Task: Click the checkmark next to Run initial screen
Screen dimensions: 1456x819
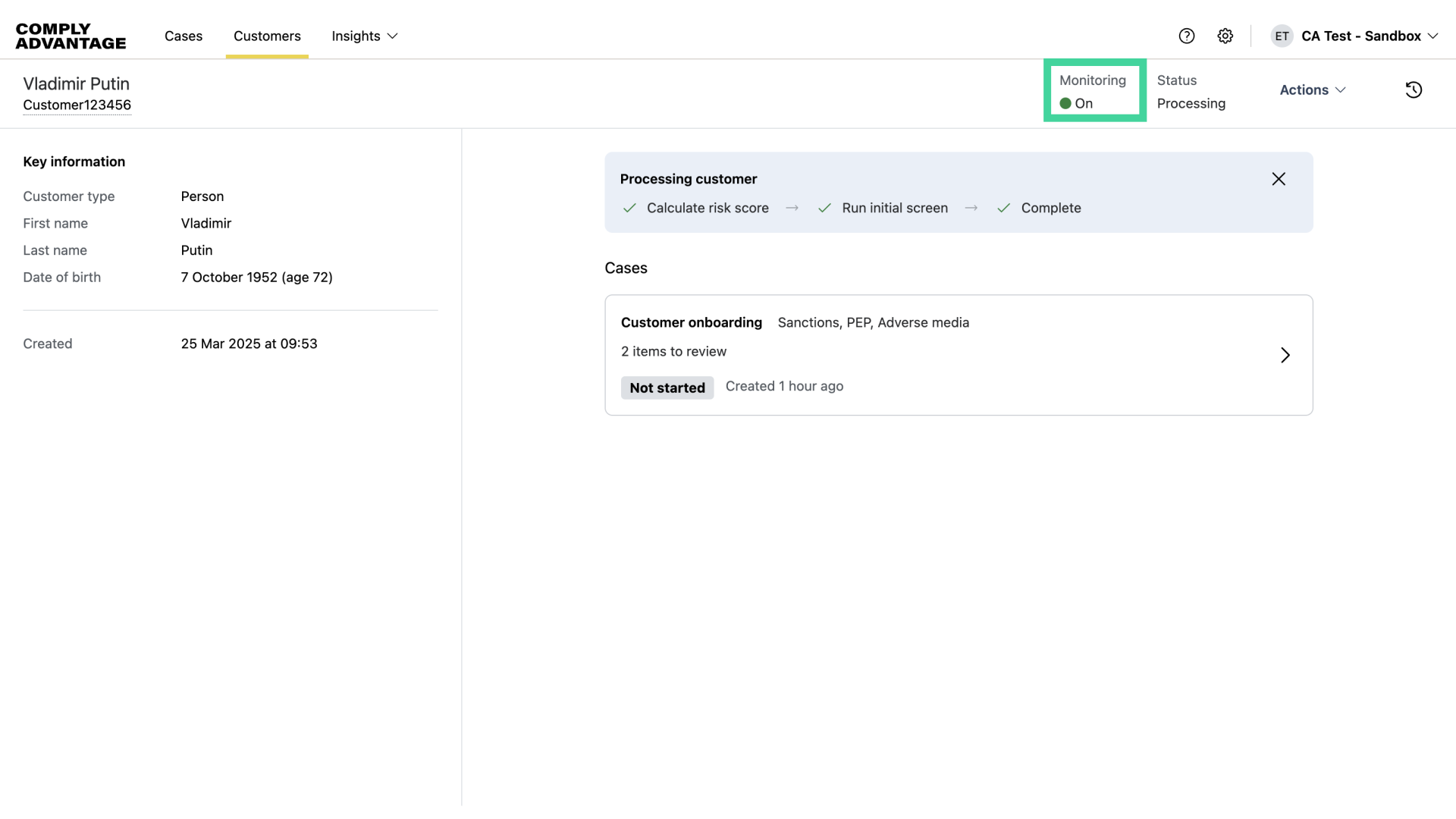Action: 825,208
